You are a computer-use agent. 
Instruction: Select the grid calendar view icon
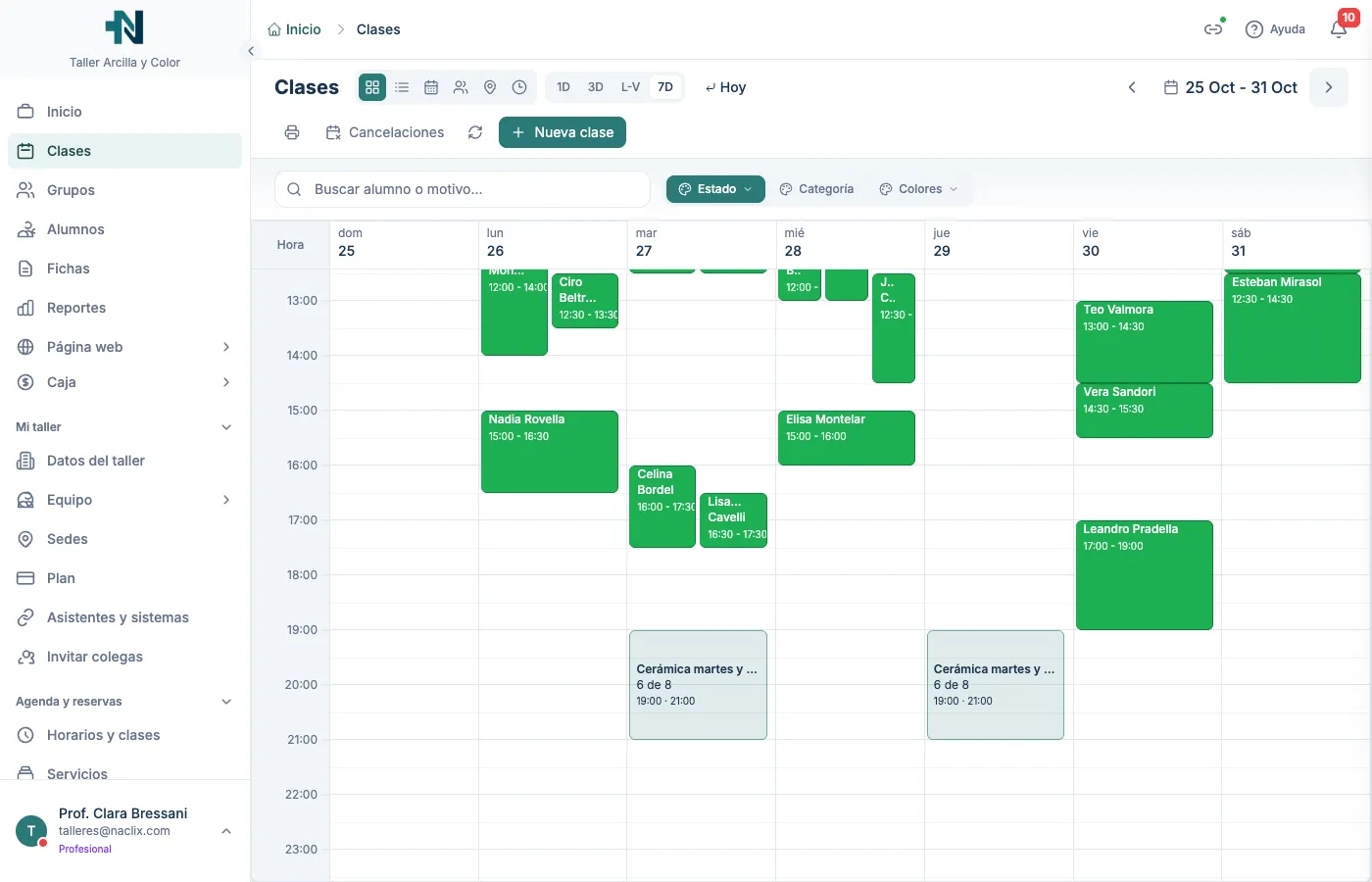click(372, 87)
